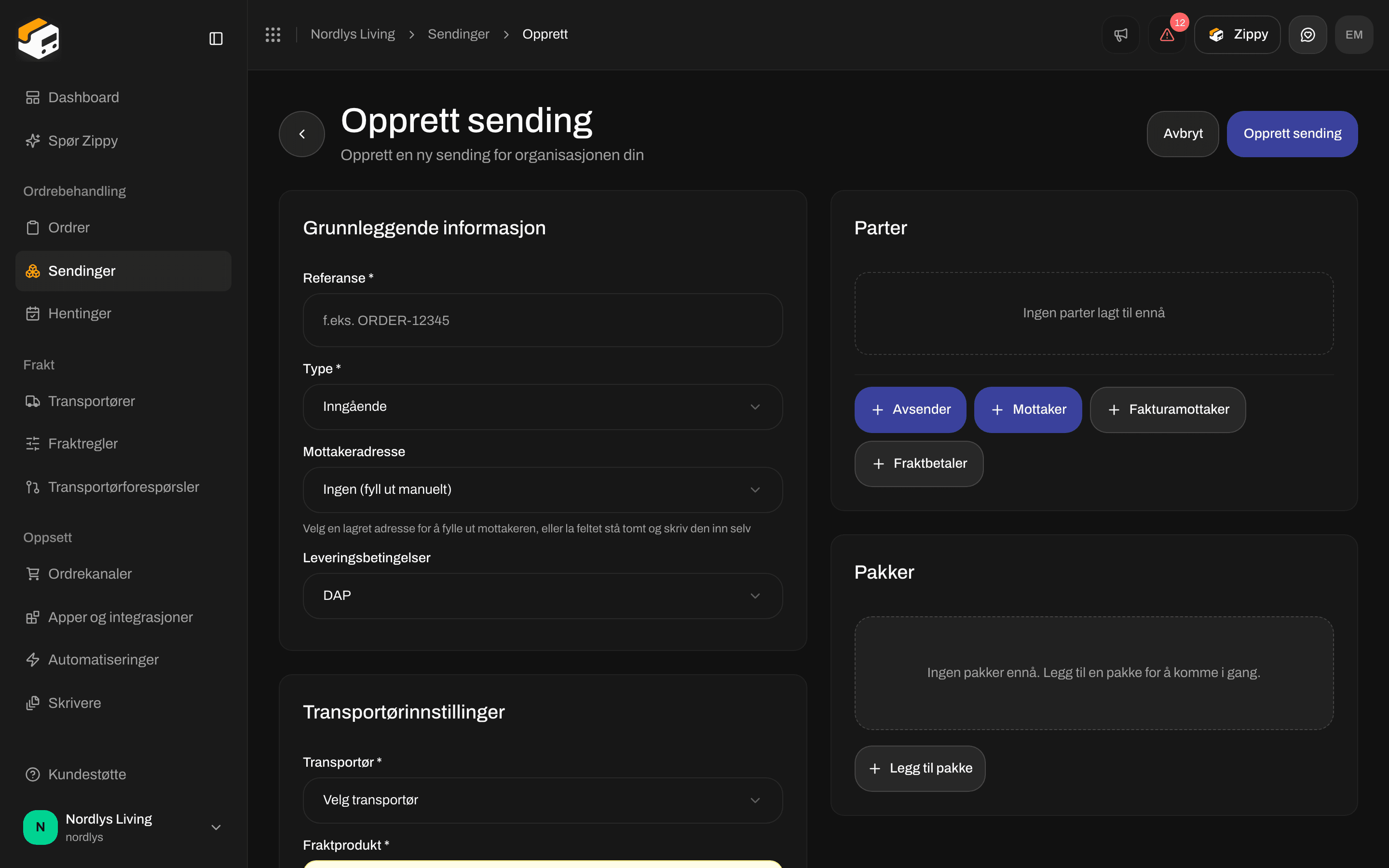Click the Spør Zippy sparkle icon
Viewport: 1389px width, 868px height.
(33, 141)
